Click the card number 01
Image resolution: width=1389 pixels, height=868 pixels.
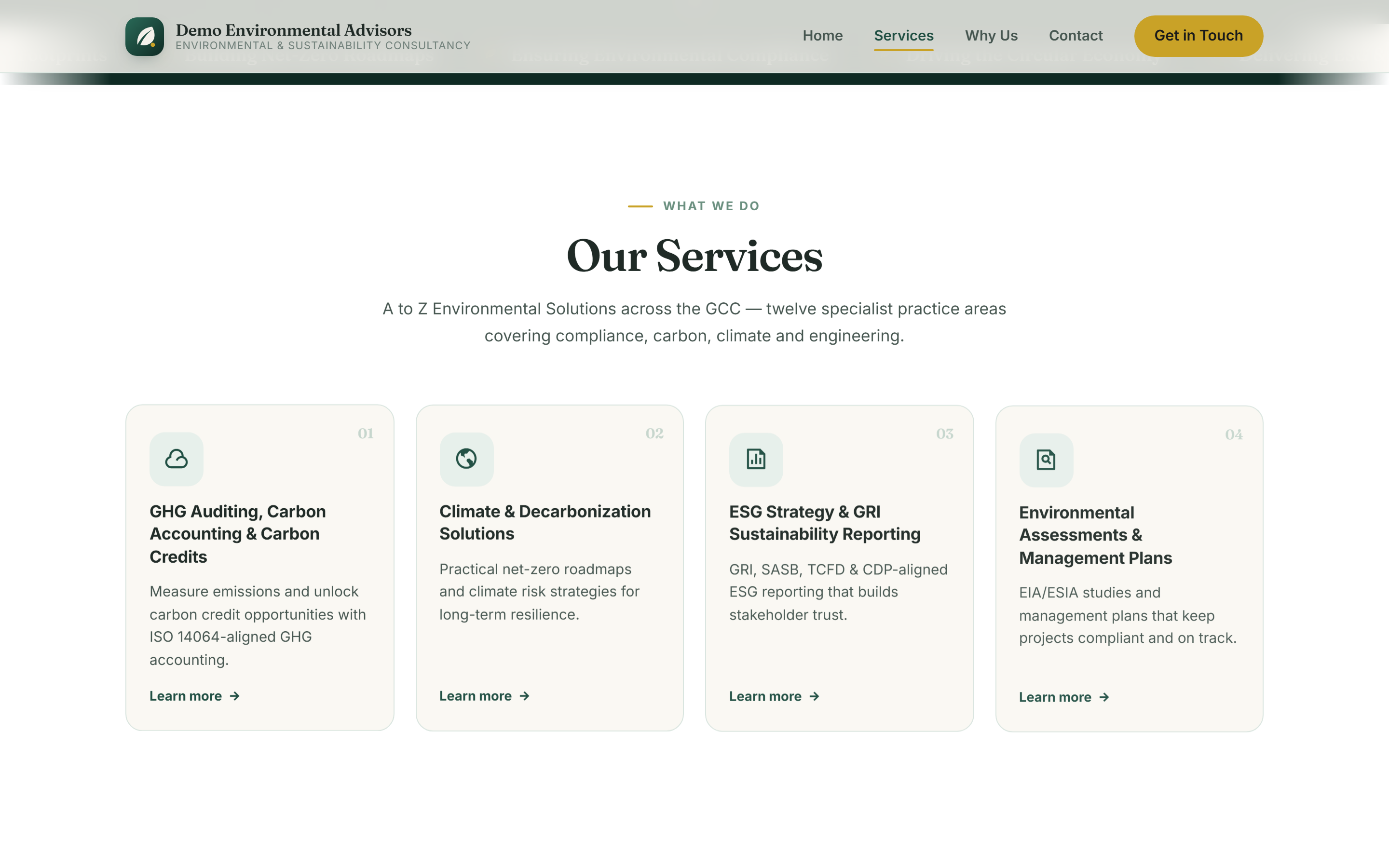366,434
